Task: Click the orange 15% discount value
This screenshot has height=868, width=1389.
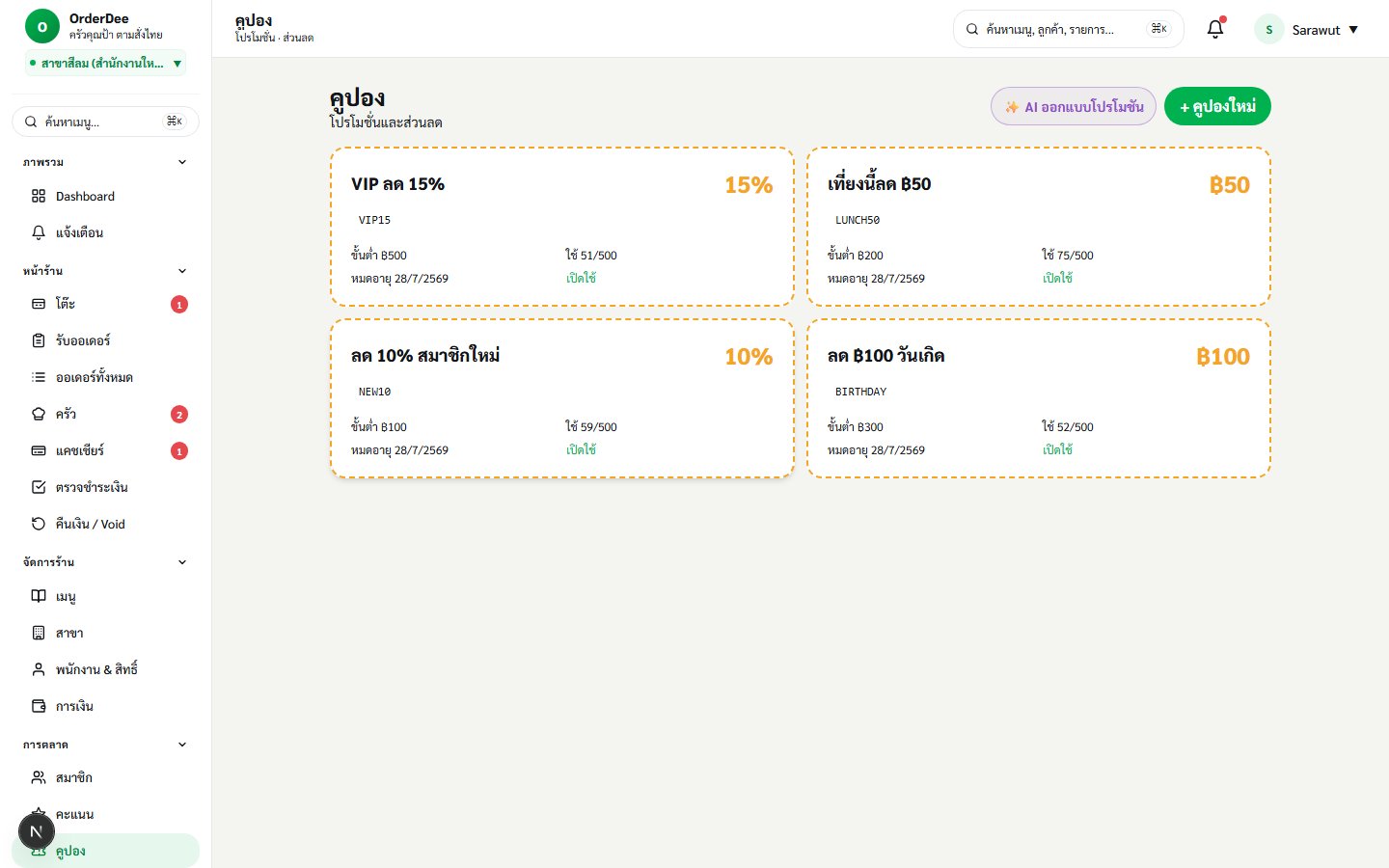Action: [749, 185]
